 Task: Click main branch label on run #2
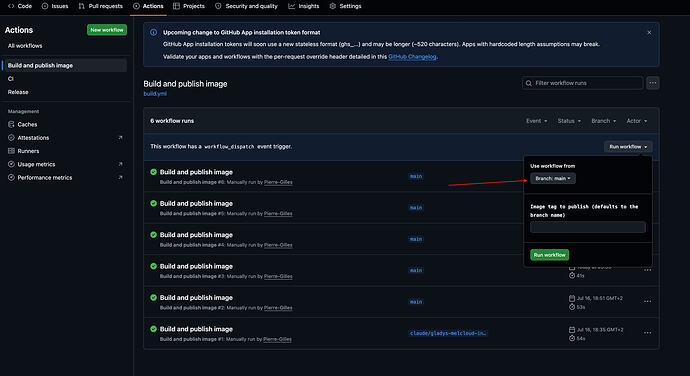pos(416,302)
